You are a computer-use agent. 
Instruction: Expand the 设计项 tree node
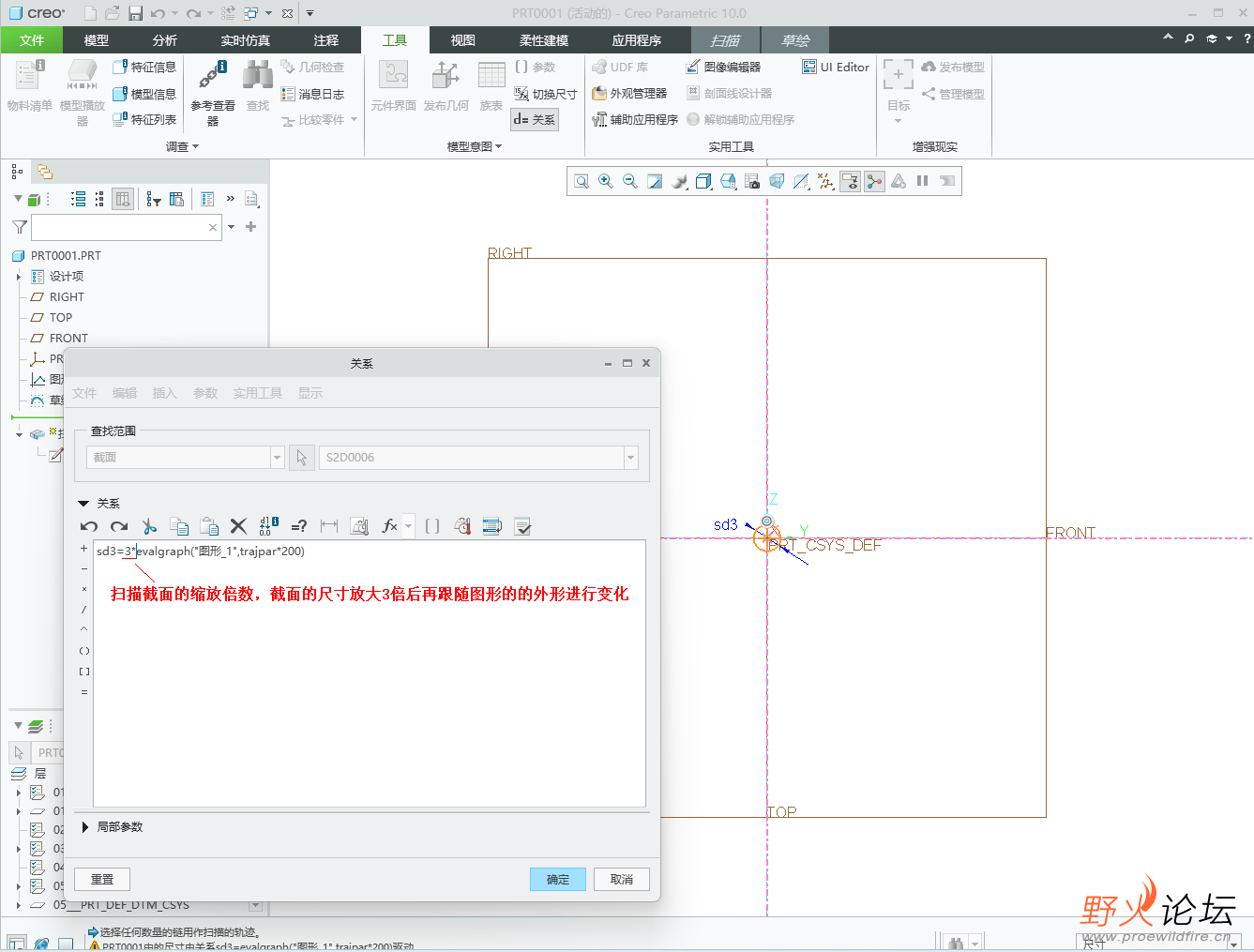click(x=19, y=277)
